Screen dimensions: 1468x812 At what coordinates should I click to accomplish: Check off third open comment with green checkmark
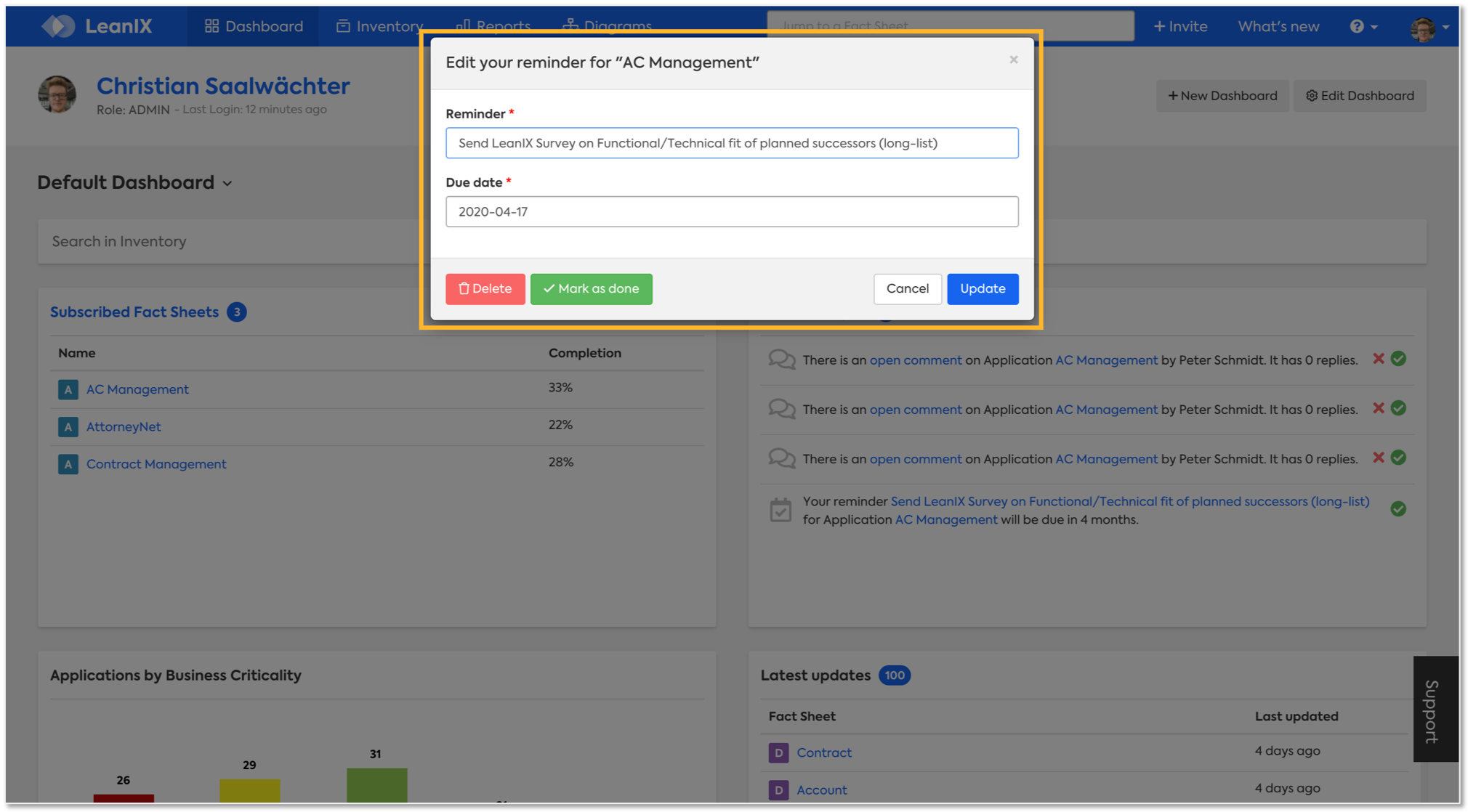tap(1398, 458)
